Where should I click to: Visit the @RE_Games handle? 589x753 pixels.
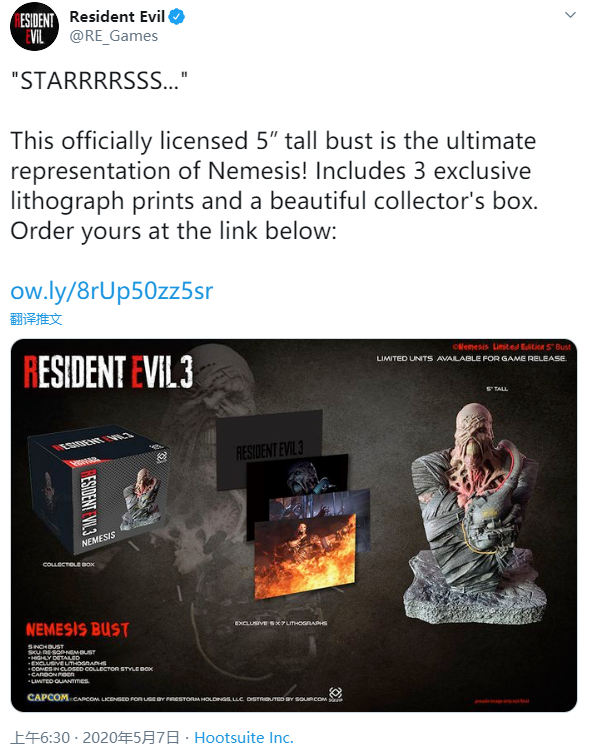114,36
